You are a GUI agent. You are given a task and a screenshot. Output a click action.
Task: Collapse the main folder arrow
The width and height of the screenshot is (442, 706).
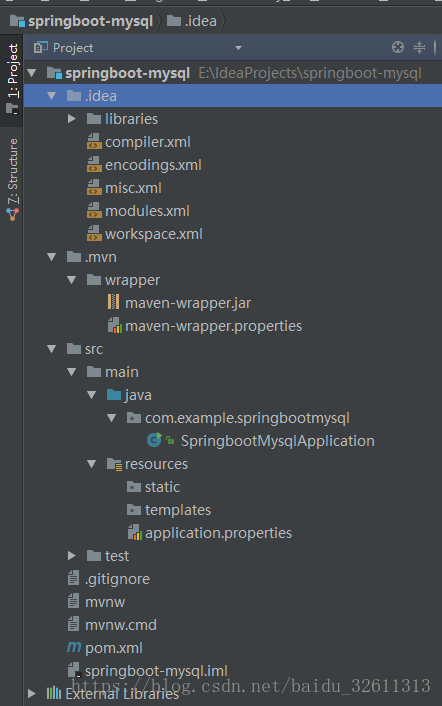point(72,371)
